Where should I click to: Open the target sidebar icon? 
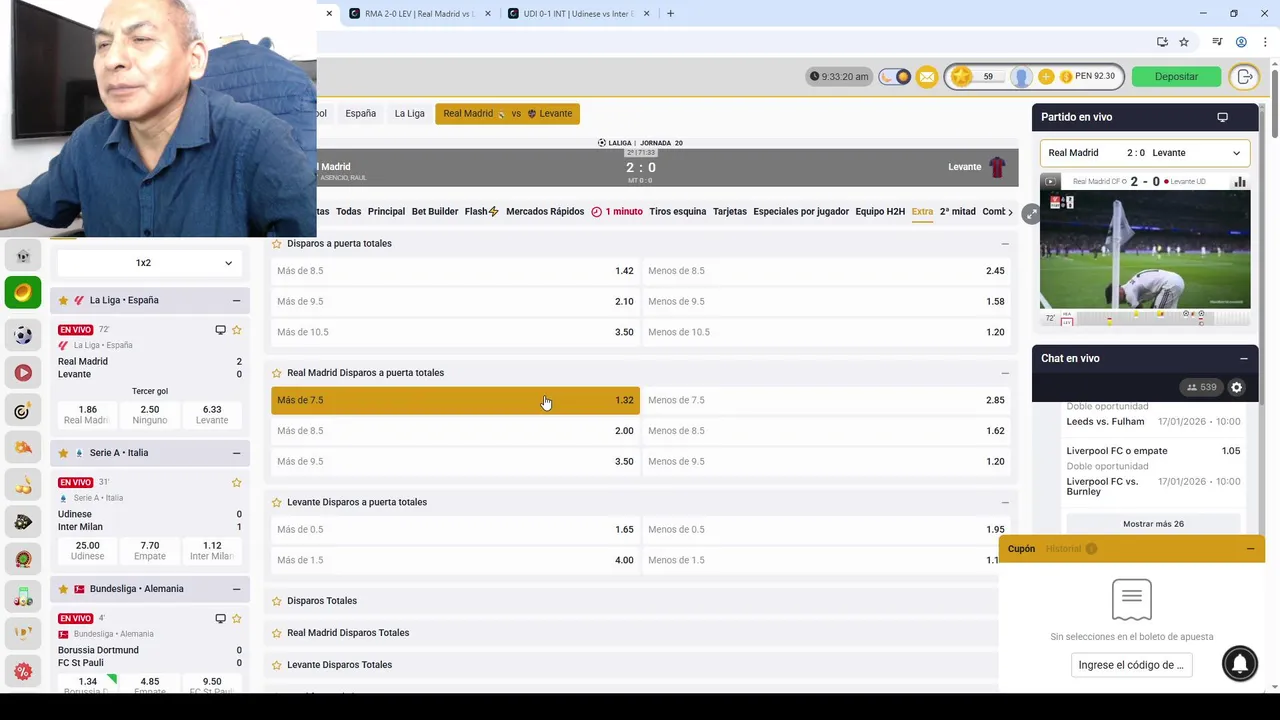point(23,410)
